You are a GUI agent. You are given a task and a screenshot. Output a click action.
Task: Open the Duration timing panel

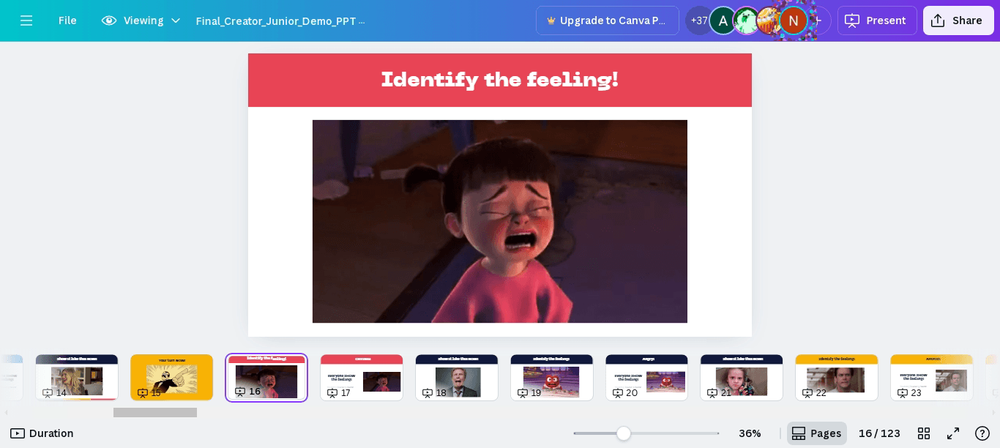[42, 433]
